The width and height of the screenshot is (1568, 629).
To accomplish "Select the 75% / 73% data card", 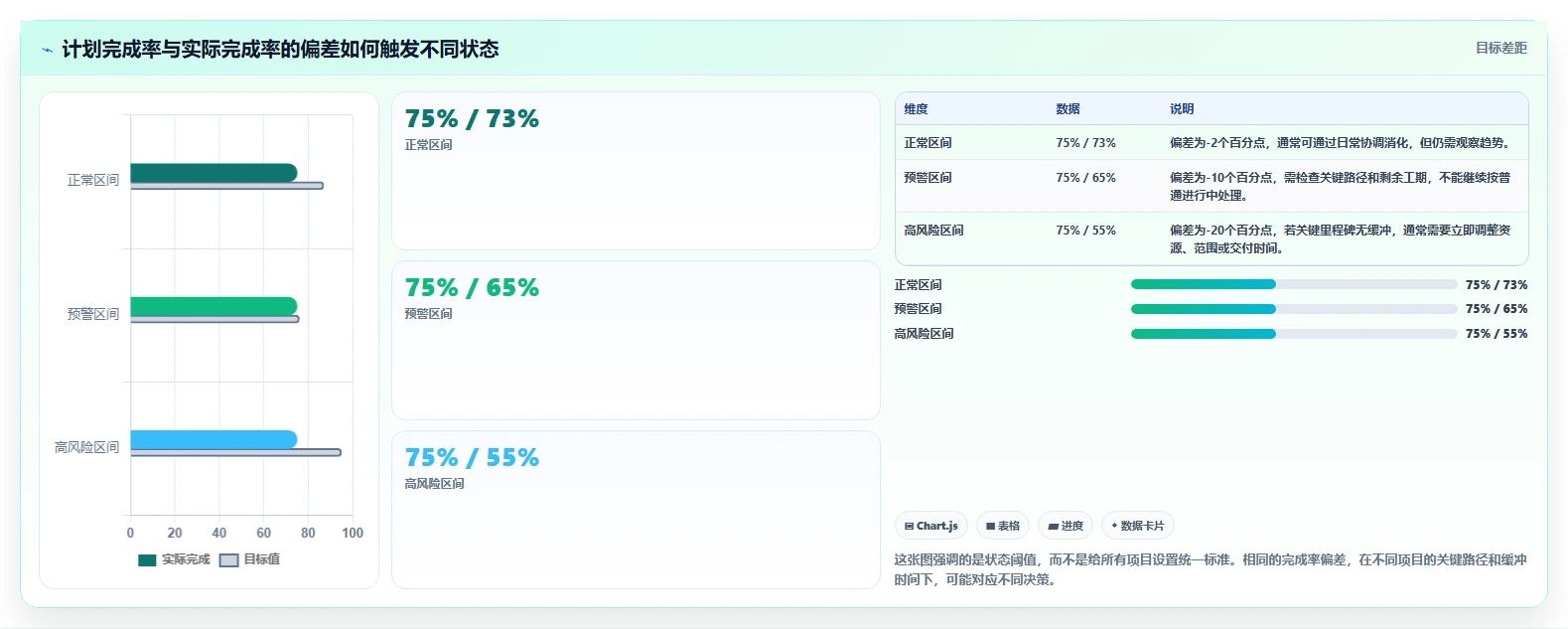I will click(x=636, y=171).
